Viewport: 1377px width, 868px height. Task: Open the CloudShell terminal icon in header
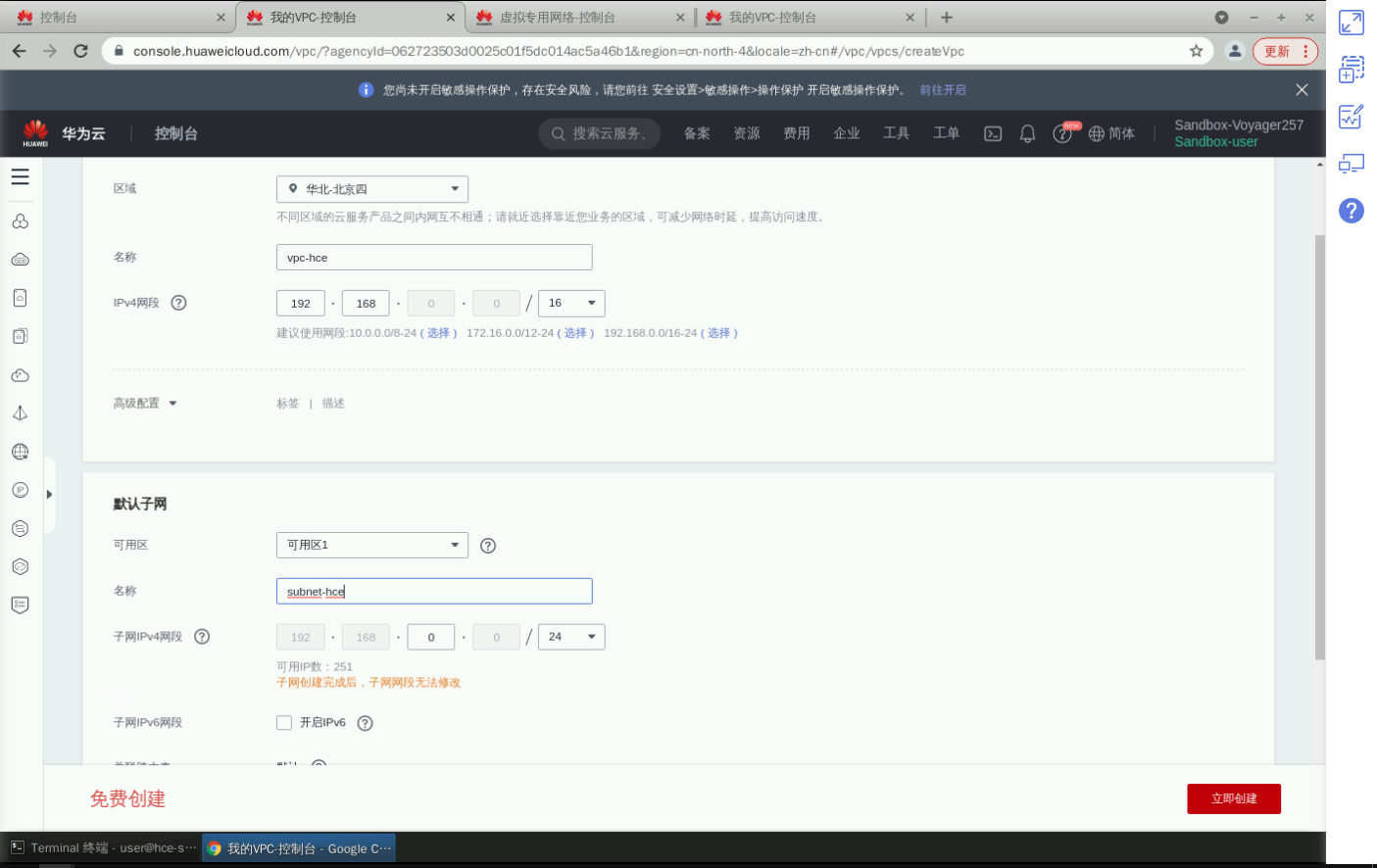(x=993, y=134)
